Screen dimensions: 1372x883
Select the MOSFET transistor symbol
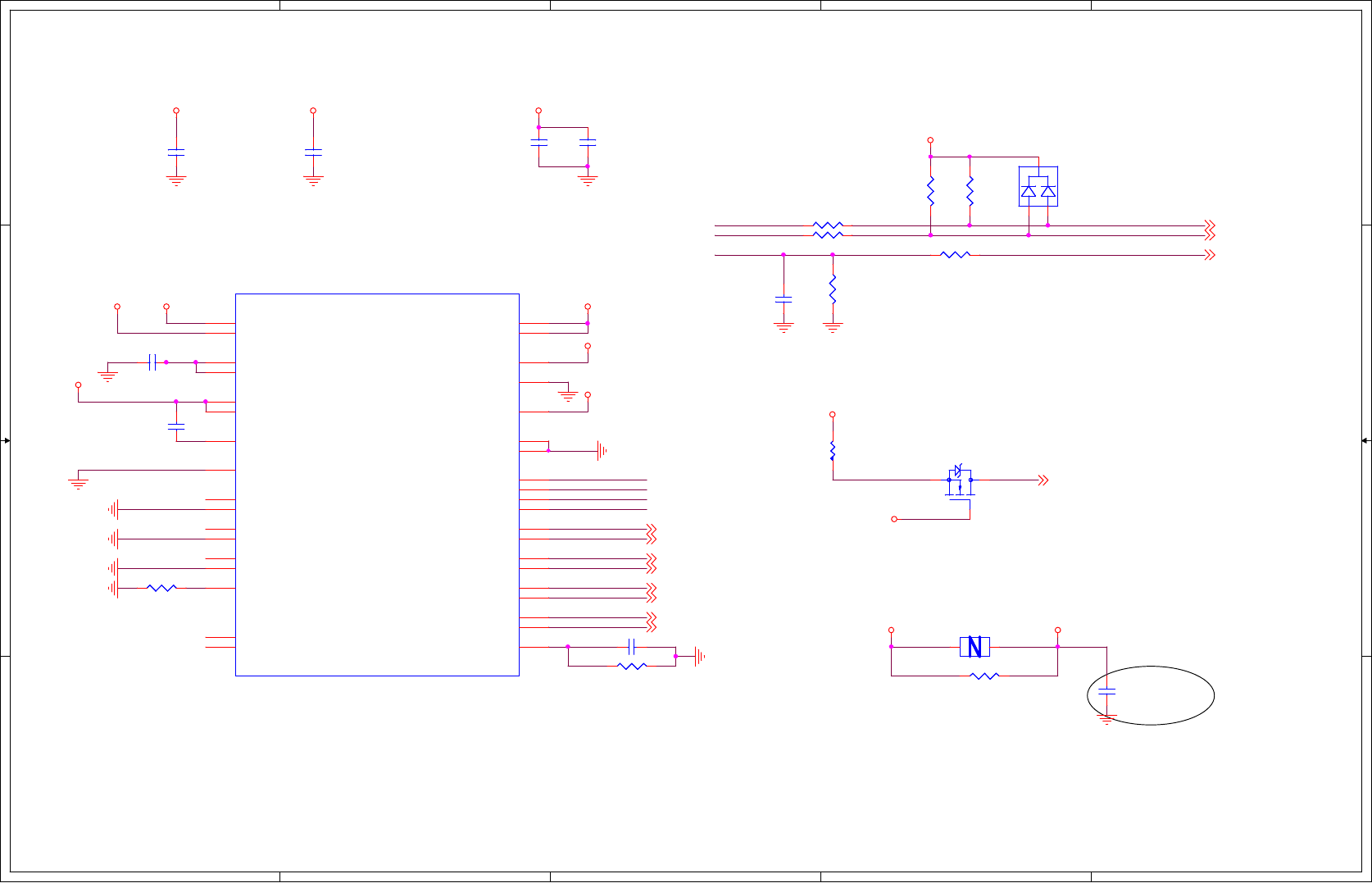coord(960,481)
